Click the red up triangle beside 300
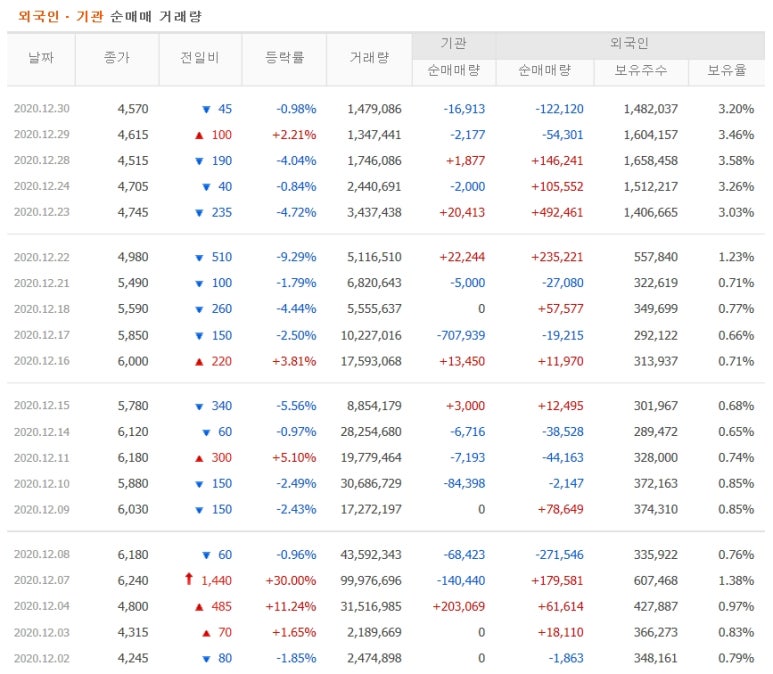The width and height of the screenshot is (773, 674). tap(199, 459)
